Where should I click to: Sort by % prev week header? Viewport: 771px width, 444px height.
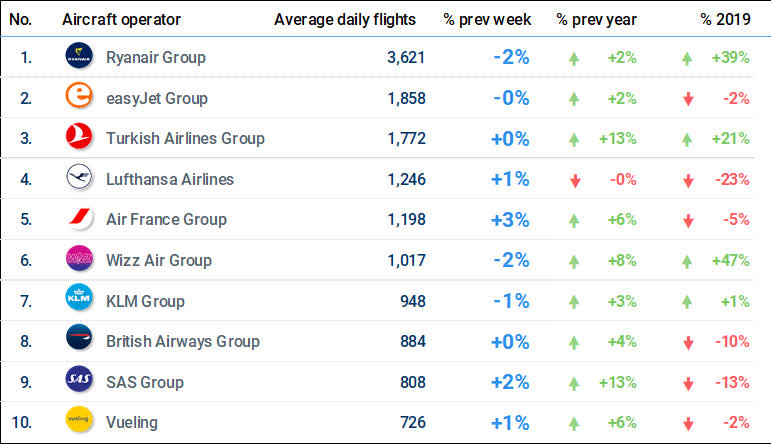click(487, 19)
